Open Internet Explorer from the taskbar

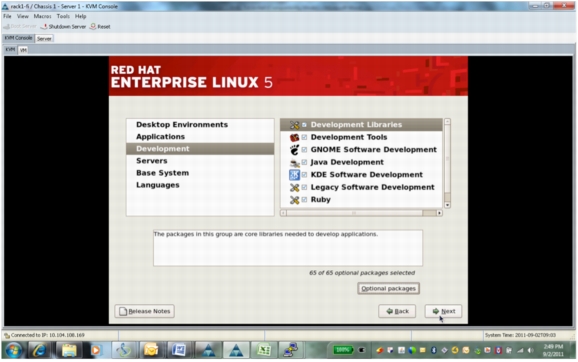pyautogui.click(x=39, y=350)
